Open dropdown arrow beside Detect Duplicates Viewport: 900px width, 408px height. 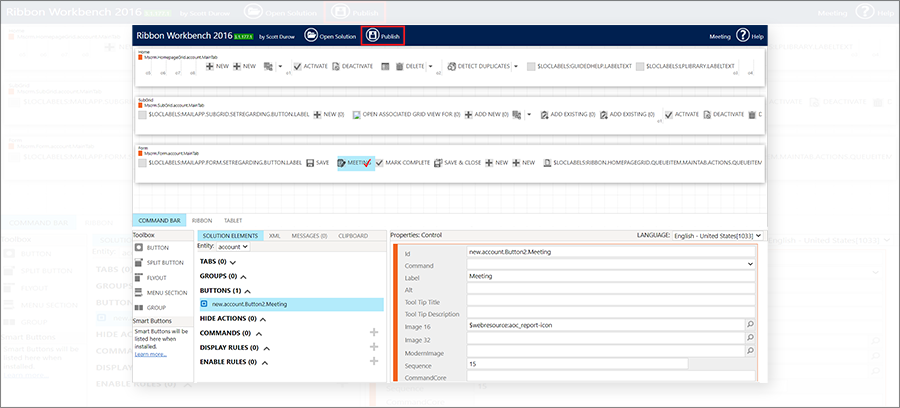pos(515,66)
